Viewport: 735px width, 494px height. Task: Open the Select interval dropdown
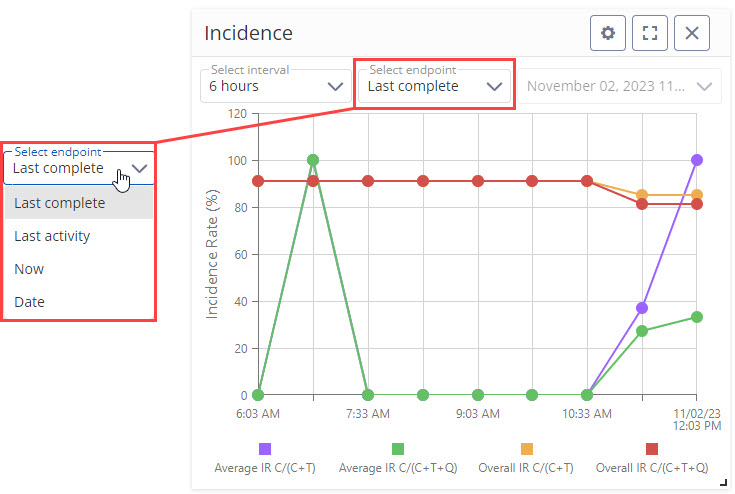click(274, 86)
